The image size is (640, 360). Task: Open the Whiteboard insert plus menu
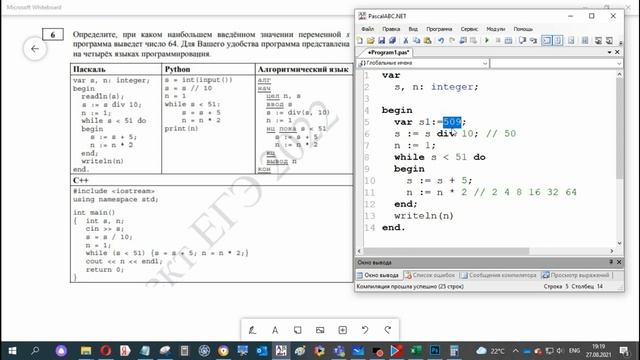(342, 330)
